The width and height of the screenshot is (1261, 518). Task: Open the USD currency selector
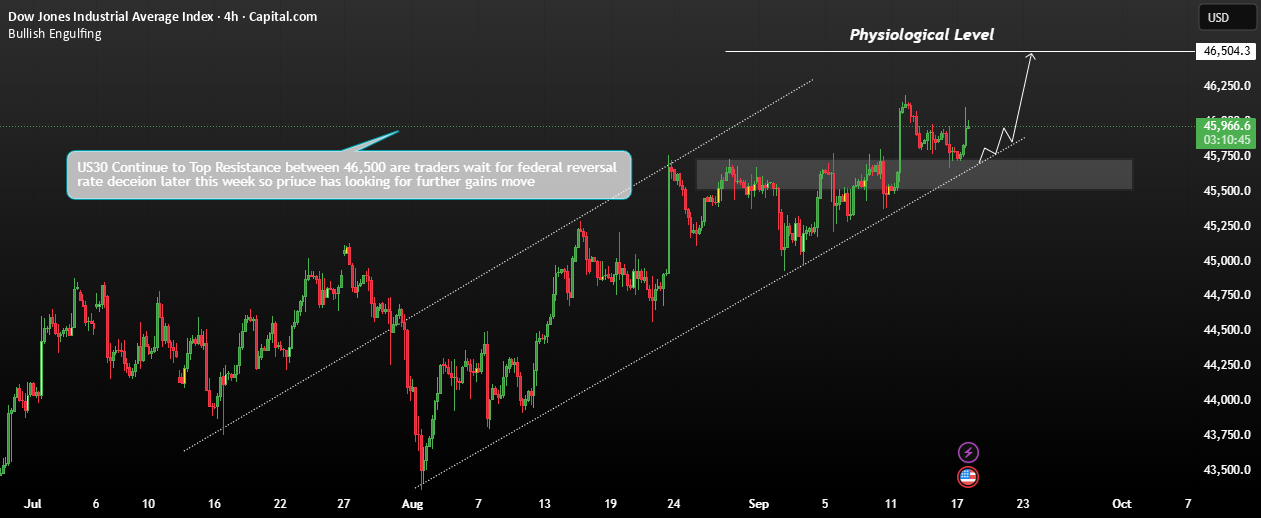tap(1227, 17)
